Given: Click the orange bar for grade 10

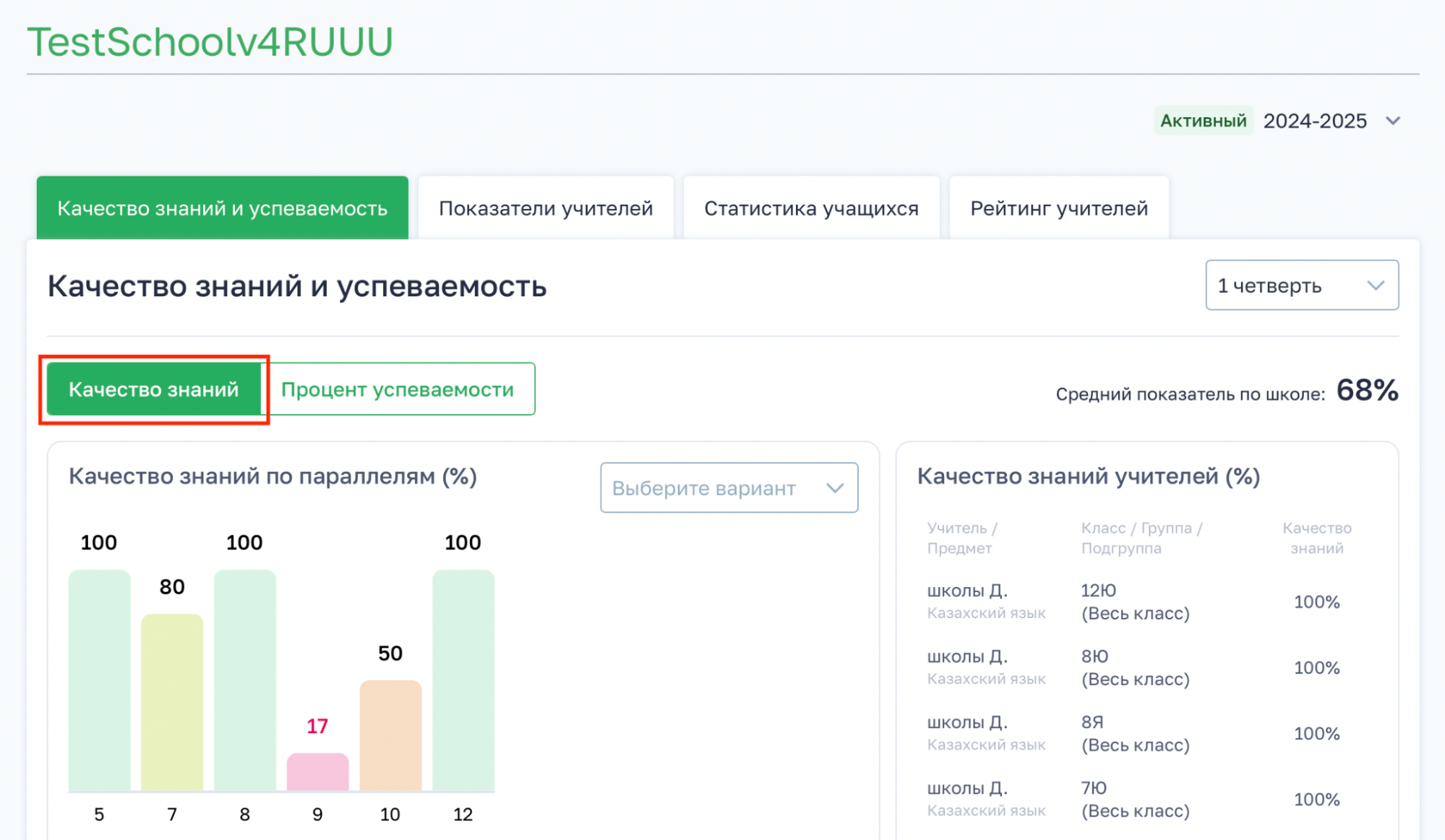Looking at the screenshot, I should tap(390, 734).
